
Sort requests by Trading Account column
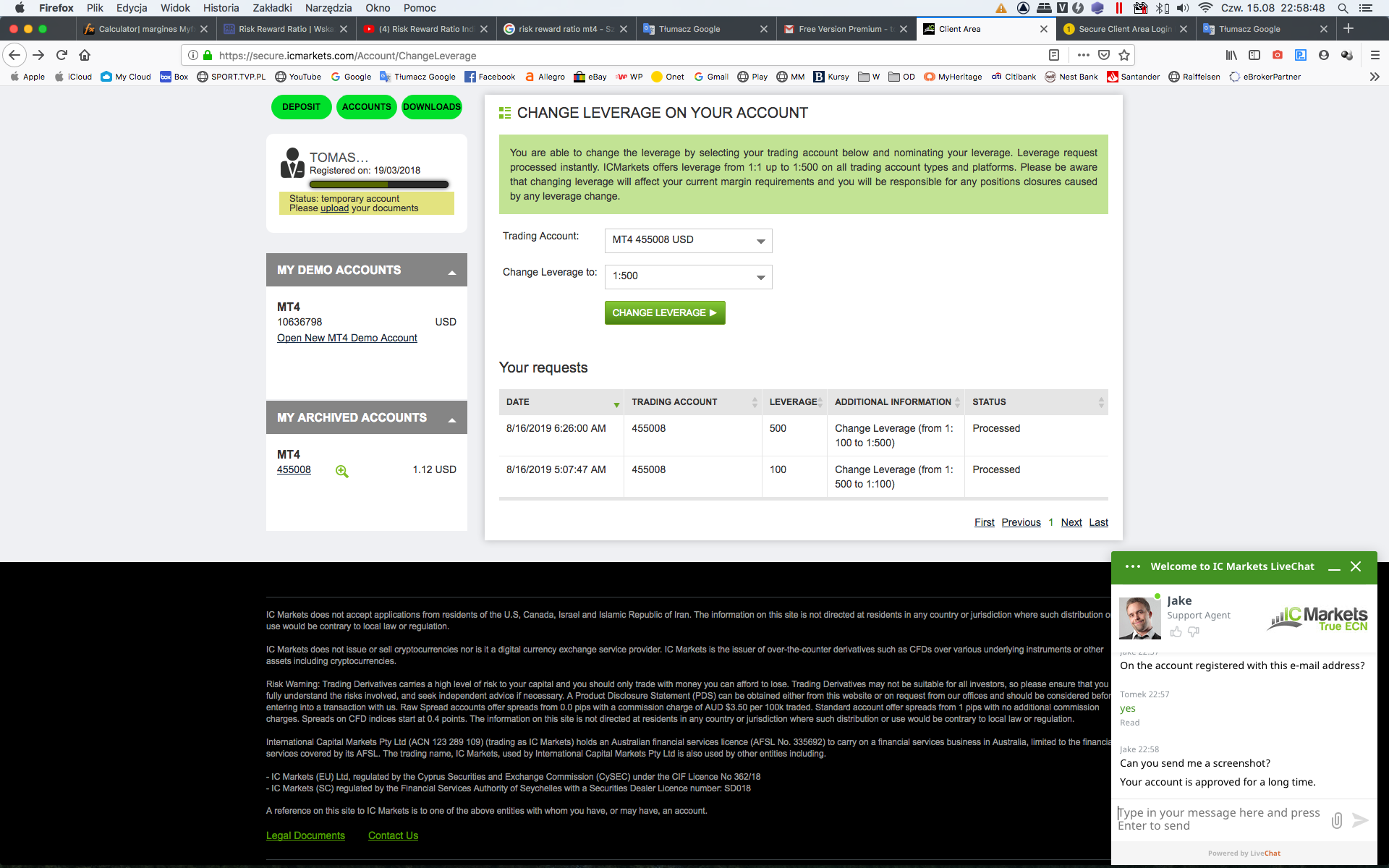coord(693,402)
